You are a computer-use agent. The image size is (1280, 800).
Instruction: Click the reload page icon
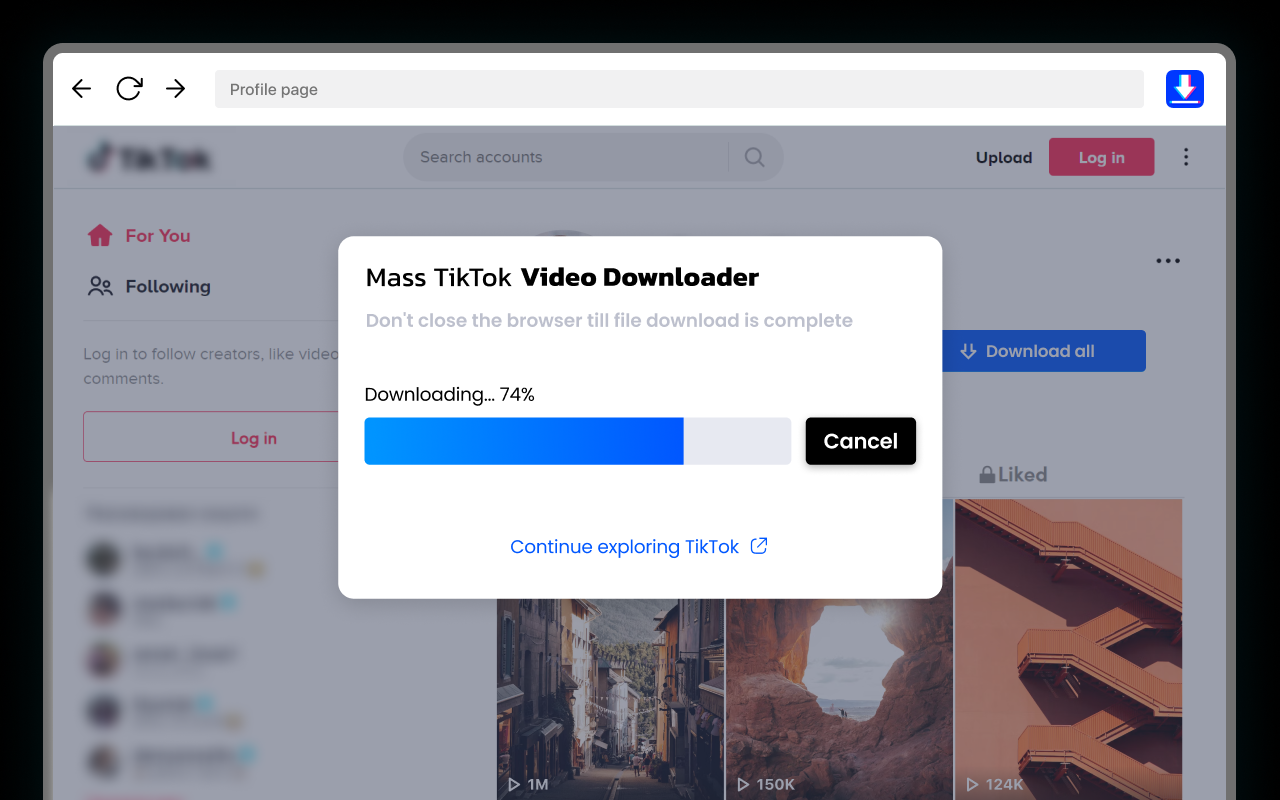(x=128, y=88)
